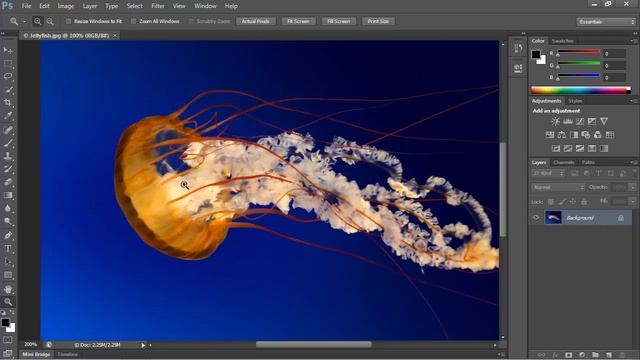
Task: Toggle lock transparent pixels
Action: click(551, 202)
